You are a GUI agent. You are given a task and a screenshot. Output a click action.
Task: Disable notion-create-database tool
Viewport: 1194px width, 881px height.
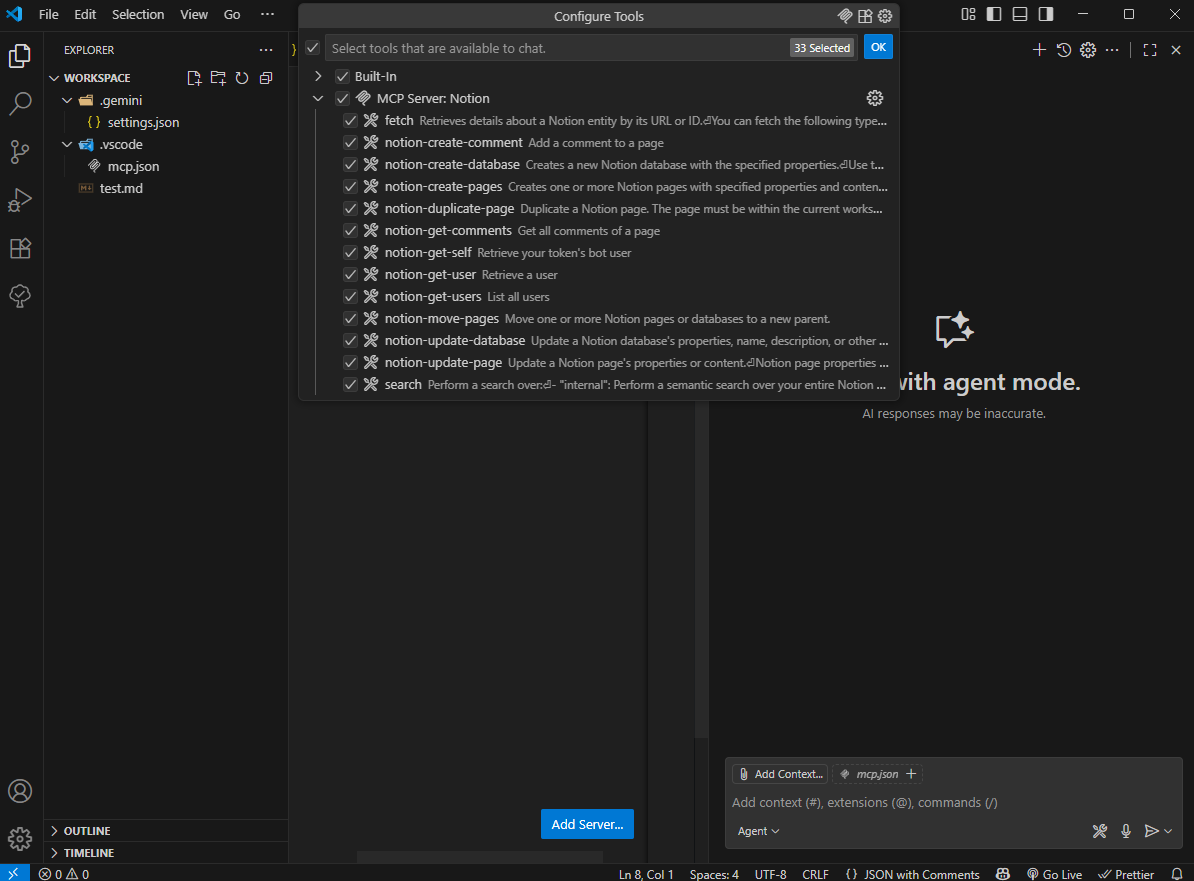[350, 164]
